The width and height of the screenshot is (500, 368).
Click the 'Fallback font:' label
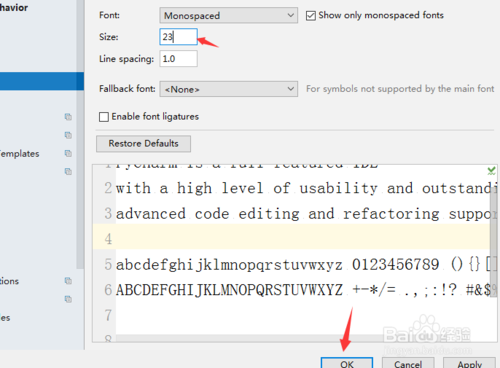tap(127, 89)
